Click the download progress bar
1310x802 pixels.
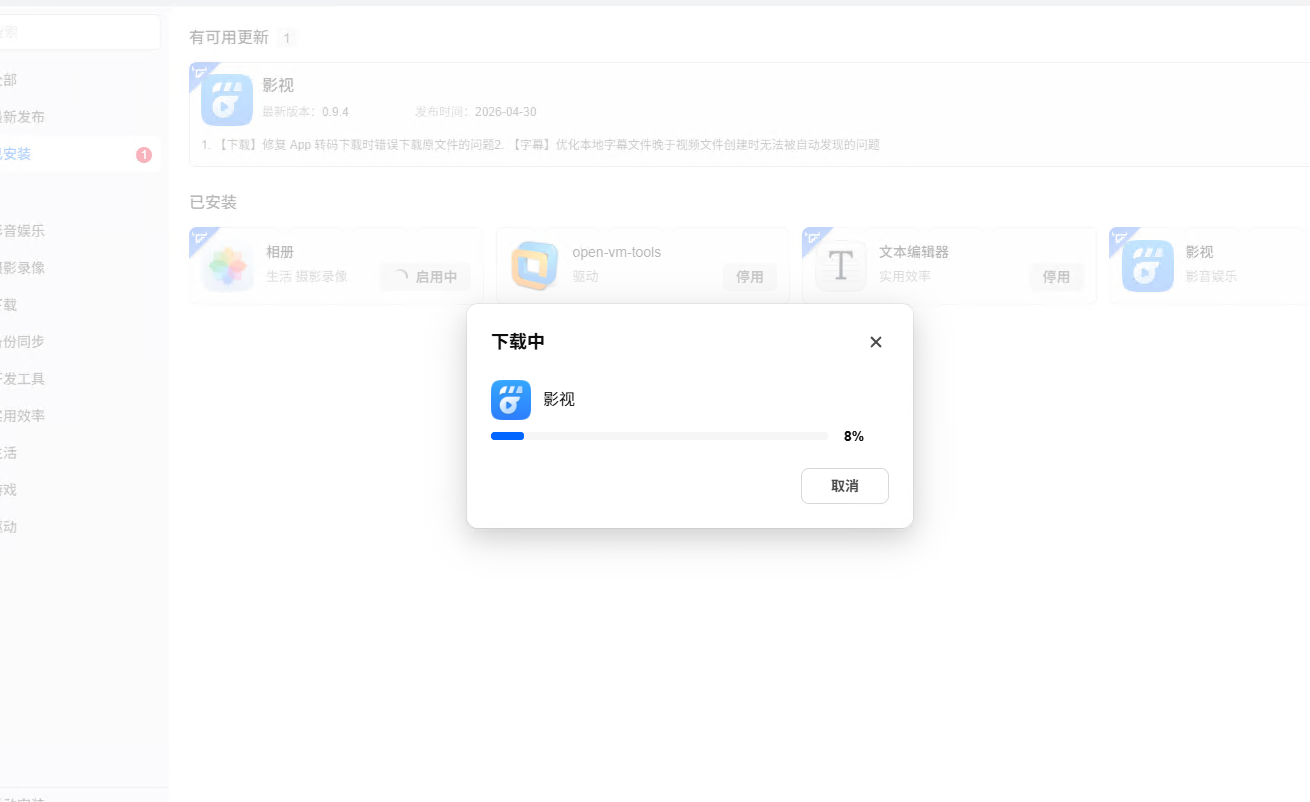pyautogui.click(x=659, y=436)
